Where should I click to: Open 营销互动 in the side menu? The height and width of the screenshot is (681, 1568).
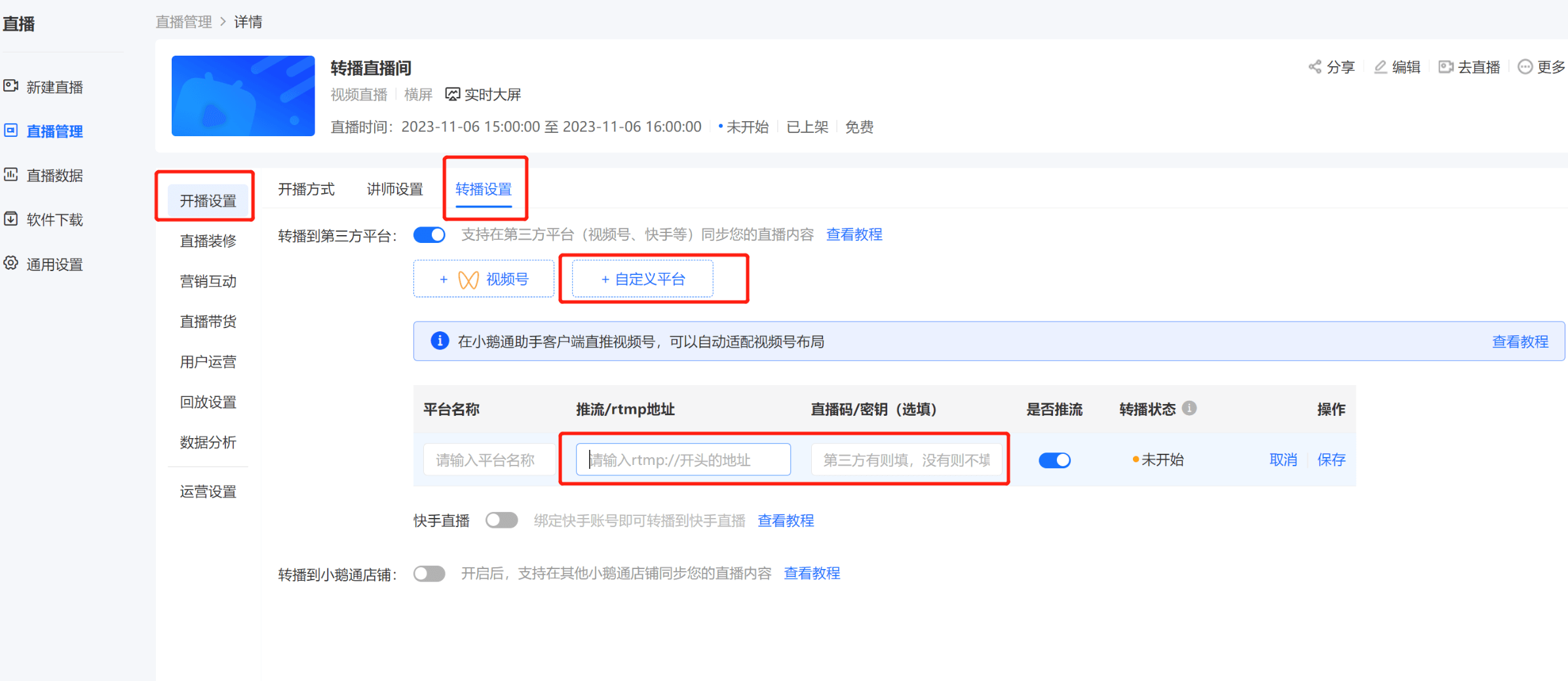208,282
